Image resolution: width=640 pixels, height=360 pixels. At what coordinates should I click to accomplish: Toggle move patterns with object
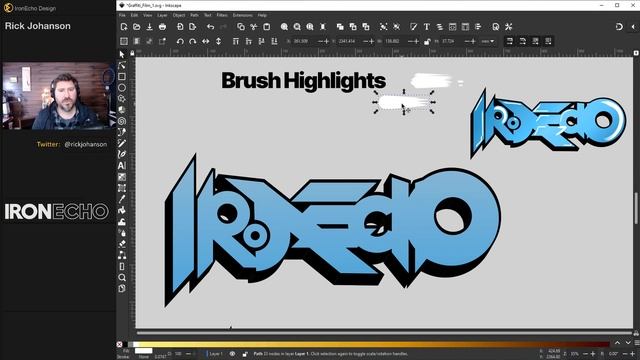coord(548,41)
